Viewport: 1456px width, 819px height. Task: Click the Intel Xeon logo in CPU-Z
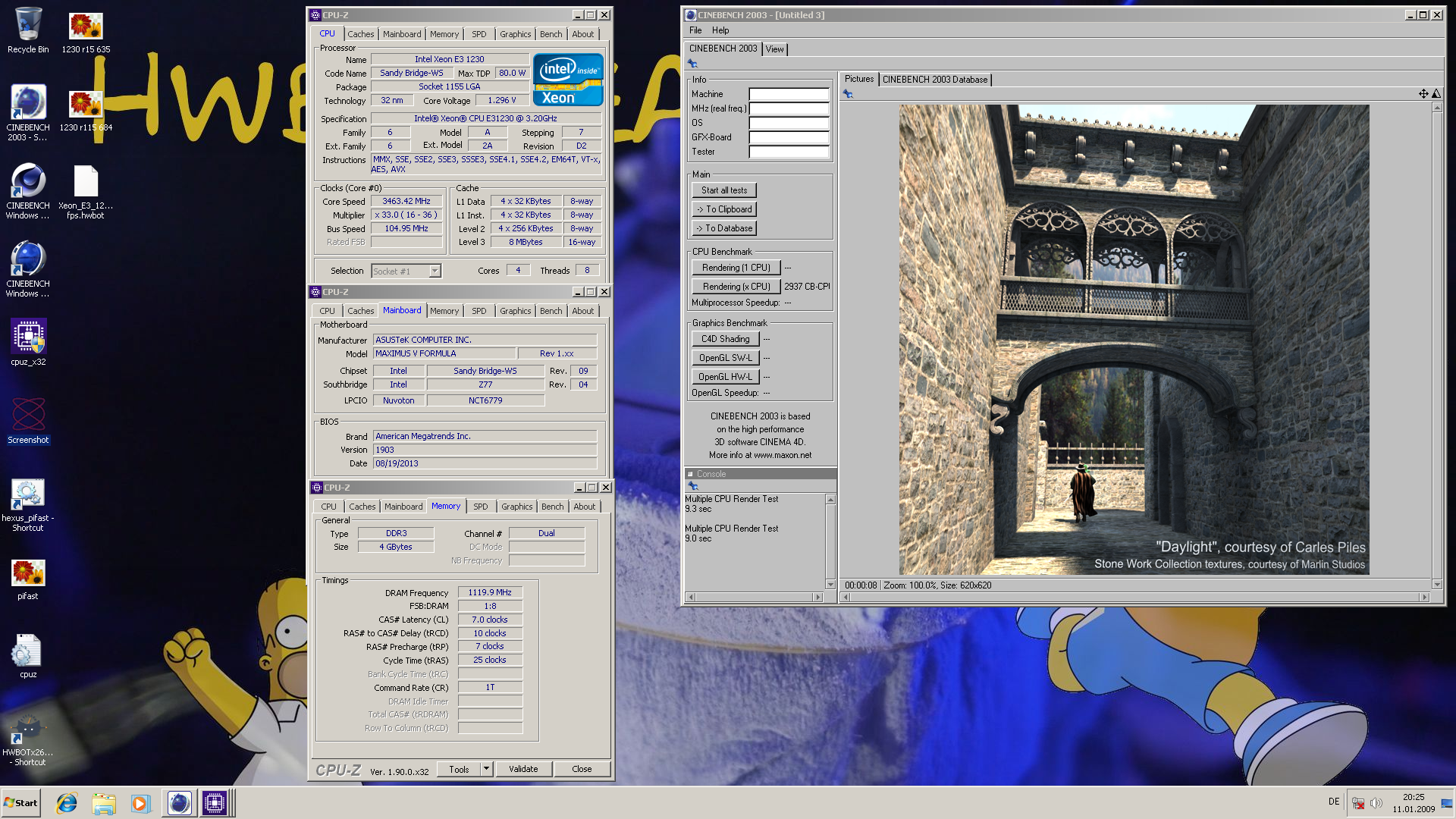point(568,80)
